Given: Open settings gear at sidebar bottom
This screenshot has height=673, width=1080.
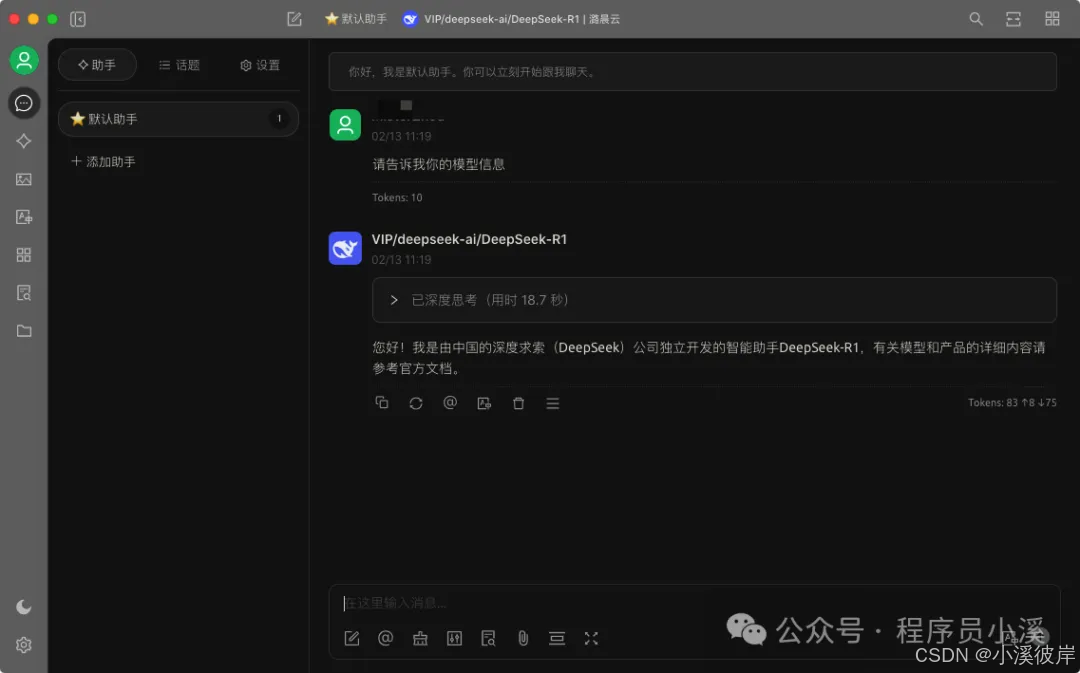Looking at the screenshot, I should (24, 645).
